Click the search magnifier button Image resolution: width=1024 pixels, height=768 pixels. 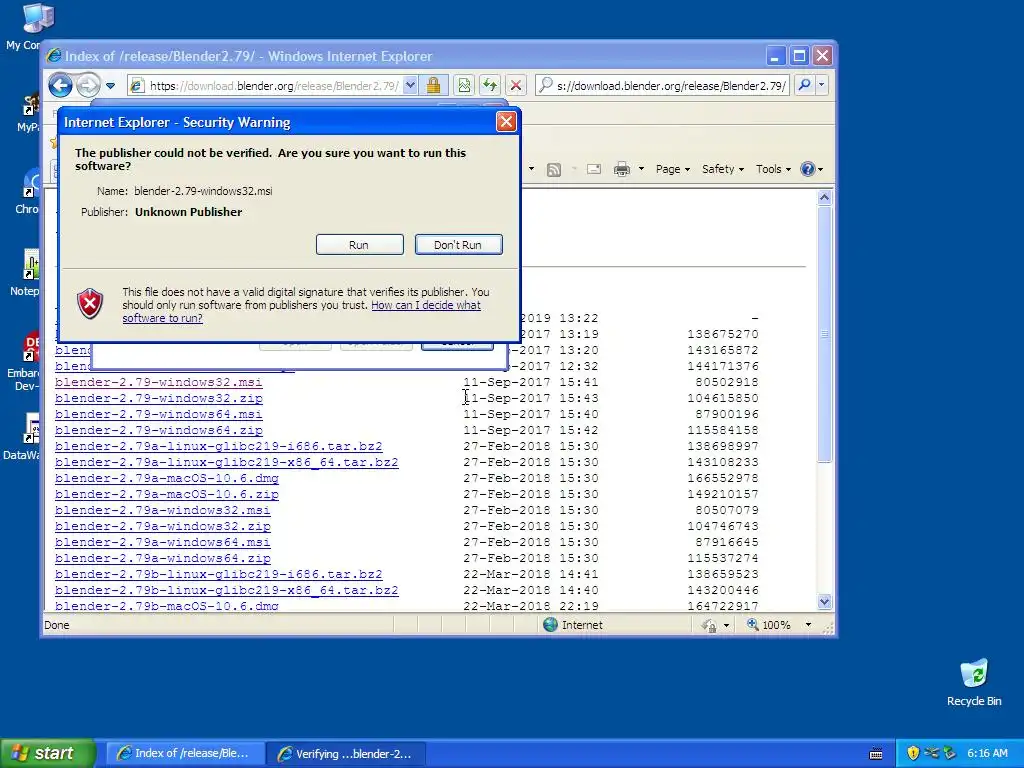(x=805, y=85)
